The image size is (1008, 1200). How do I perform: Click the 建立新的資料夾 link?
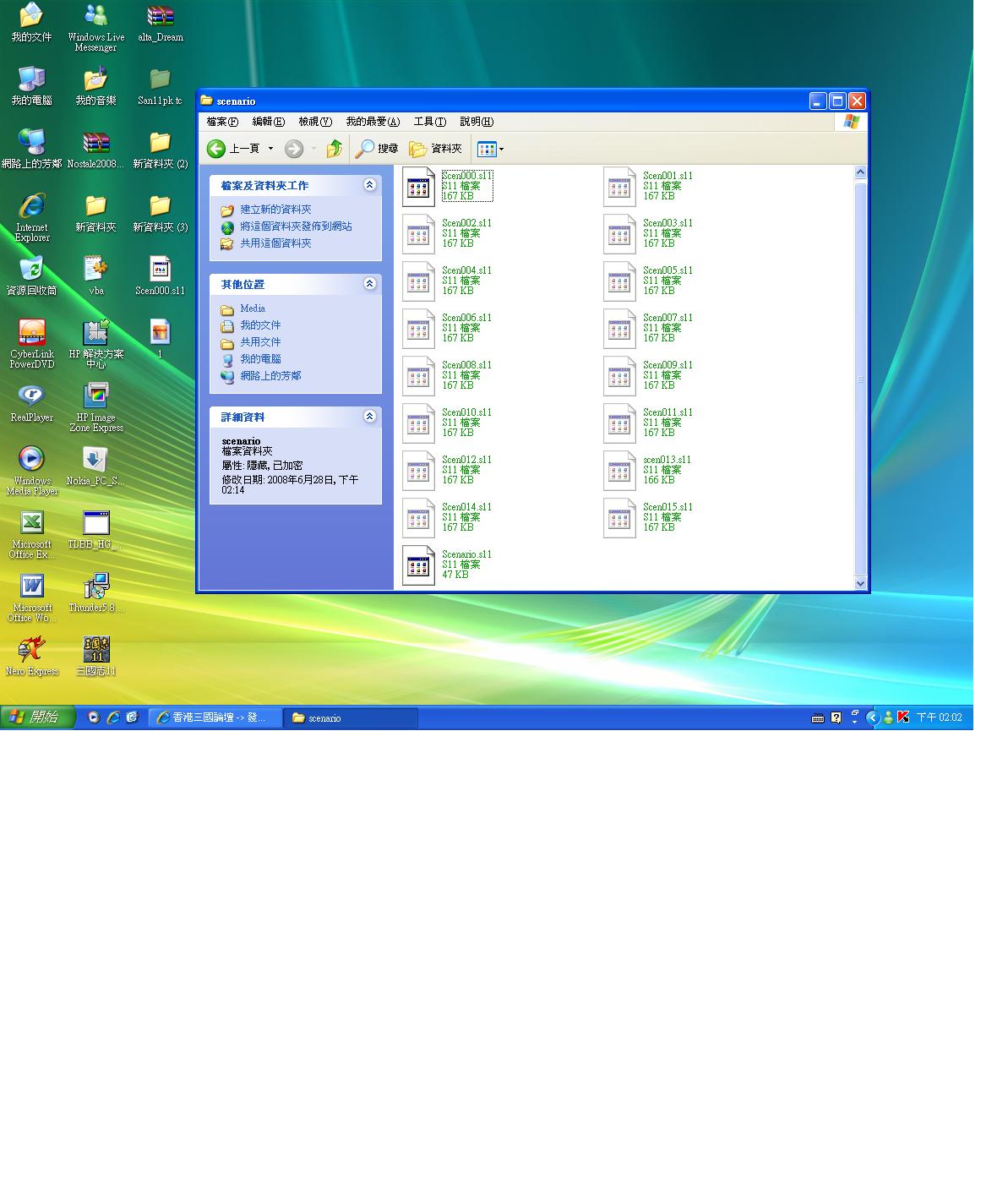275,210
